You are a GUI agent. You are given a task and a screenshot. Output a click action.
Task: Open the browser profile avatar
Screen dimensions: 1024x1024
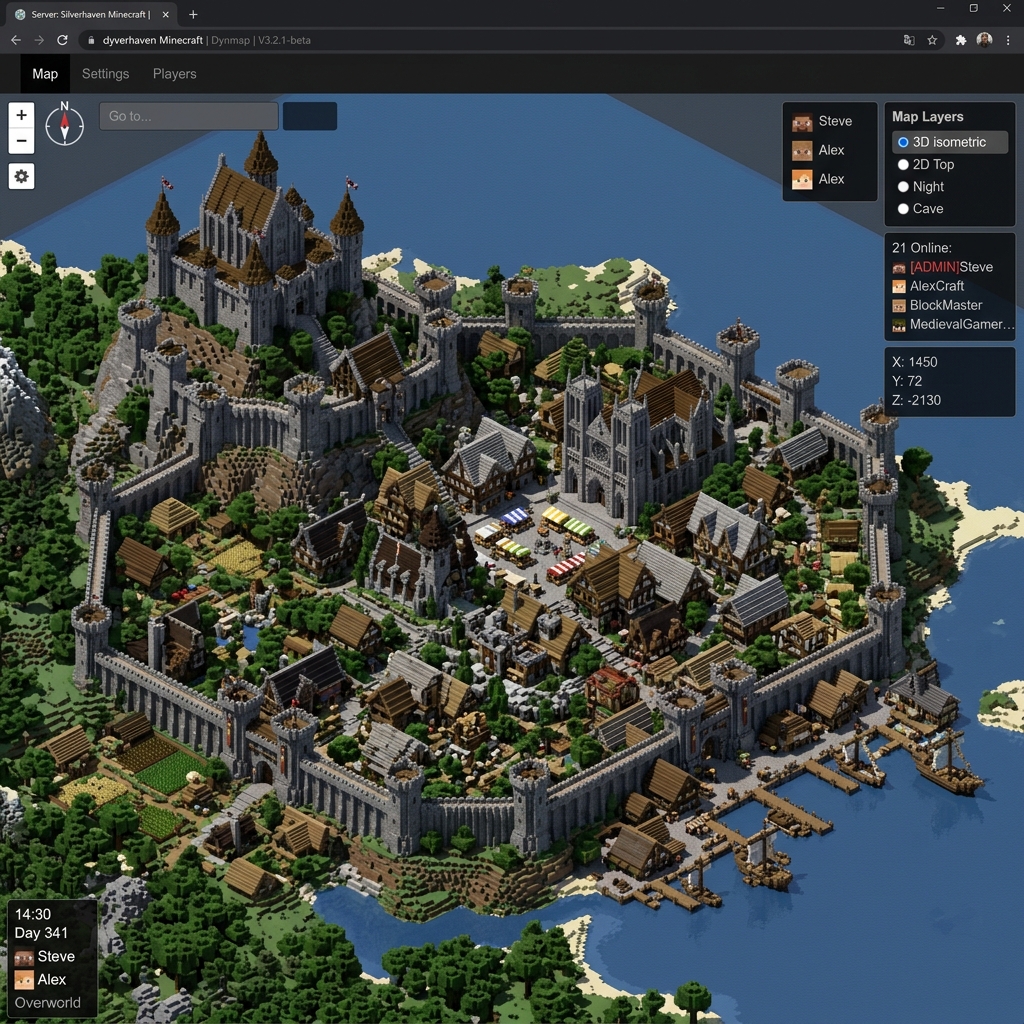[x=984, y=40]
